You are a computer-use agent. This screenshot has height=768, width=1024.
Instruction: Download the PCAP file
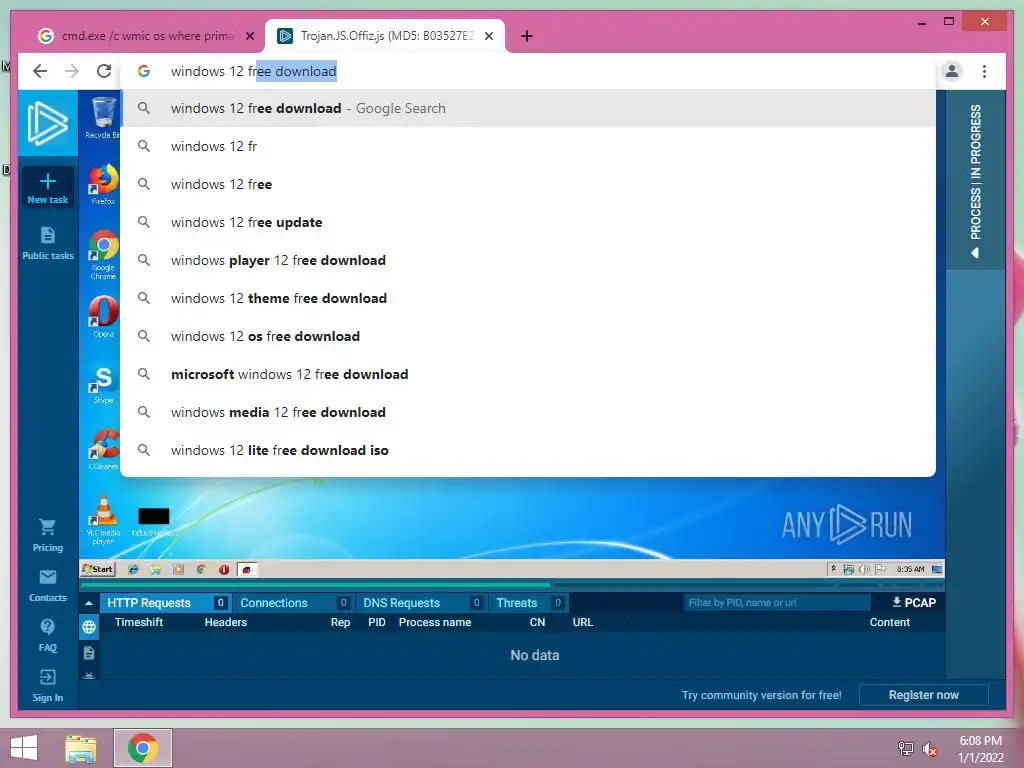pos(914,602)
